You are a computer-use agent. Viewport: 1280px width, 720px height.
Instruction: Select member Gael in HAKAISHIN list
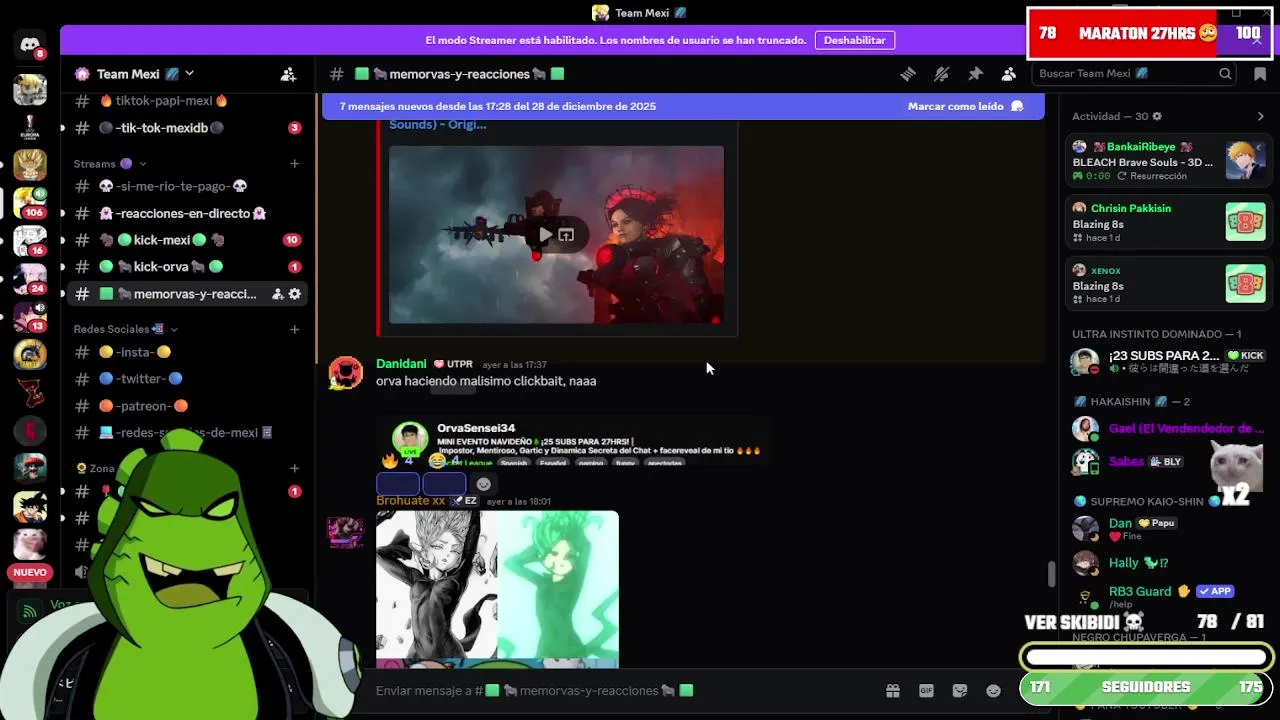1168,429
